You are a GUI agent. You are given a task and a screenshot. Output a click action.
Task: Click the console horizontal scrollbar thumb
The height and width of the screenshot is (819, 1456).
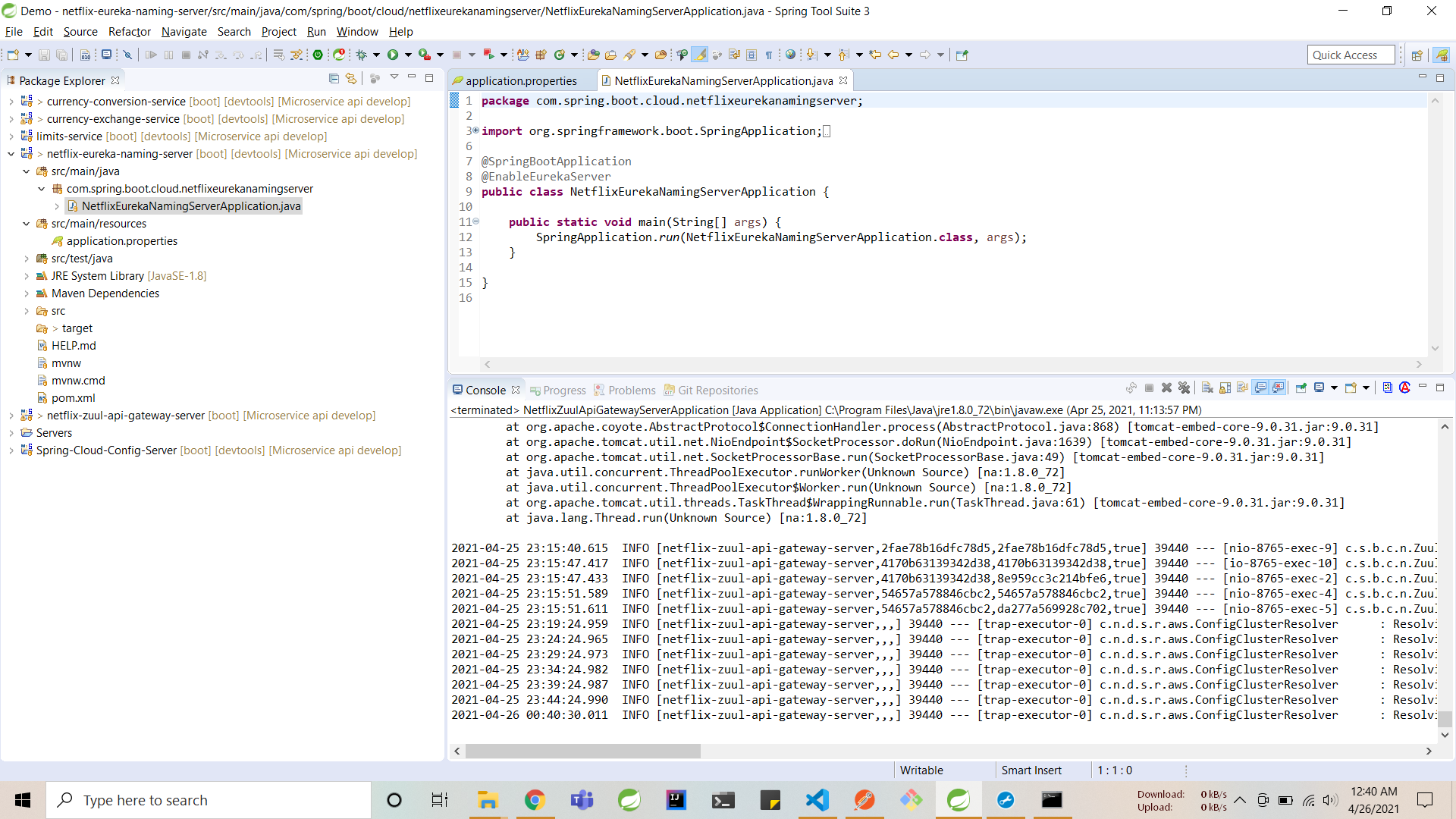coord(582,751)
